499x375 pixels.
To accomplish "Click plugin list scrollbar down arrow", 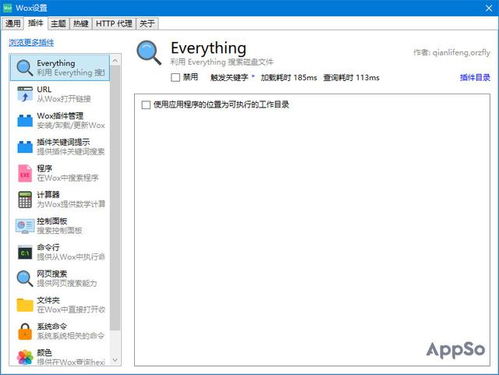I will 115,360.
